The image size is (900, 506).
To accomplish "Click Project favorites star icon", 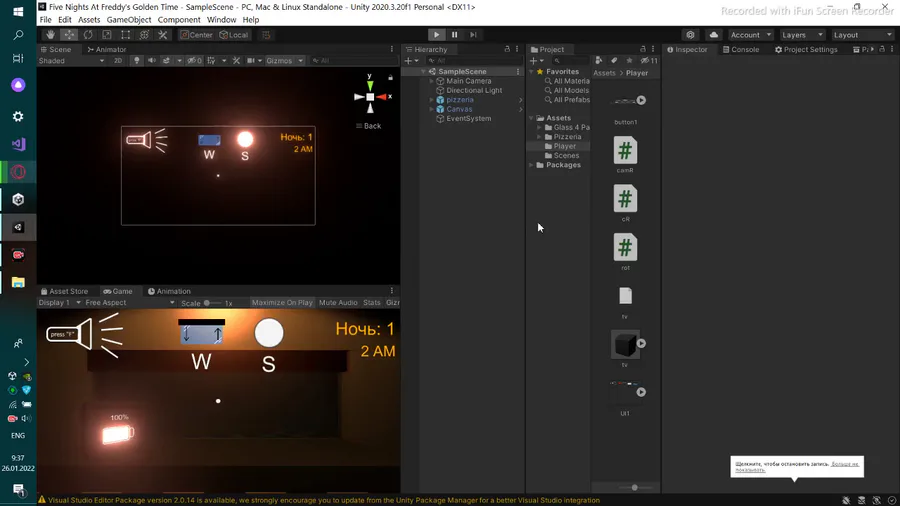I will 629,61.
